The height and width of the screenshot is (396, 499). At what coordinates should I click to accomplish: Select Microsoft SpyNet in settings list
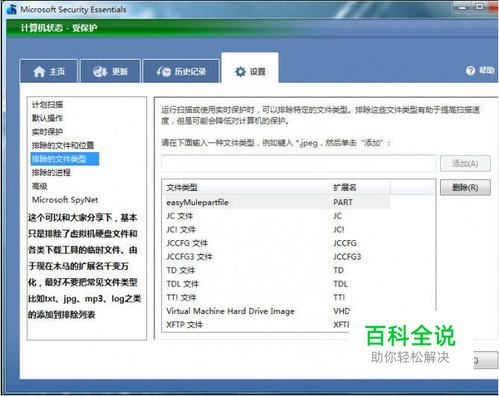point(65,200)
